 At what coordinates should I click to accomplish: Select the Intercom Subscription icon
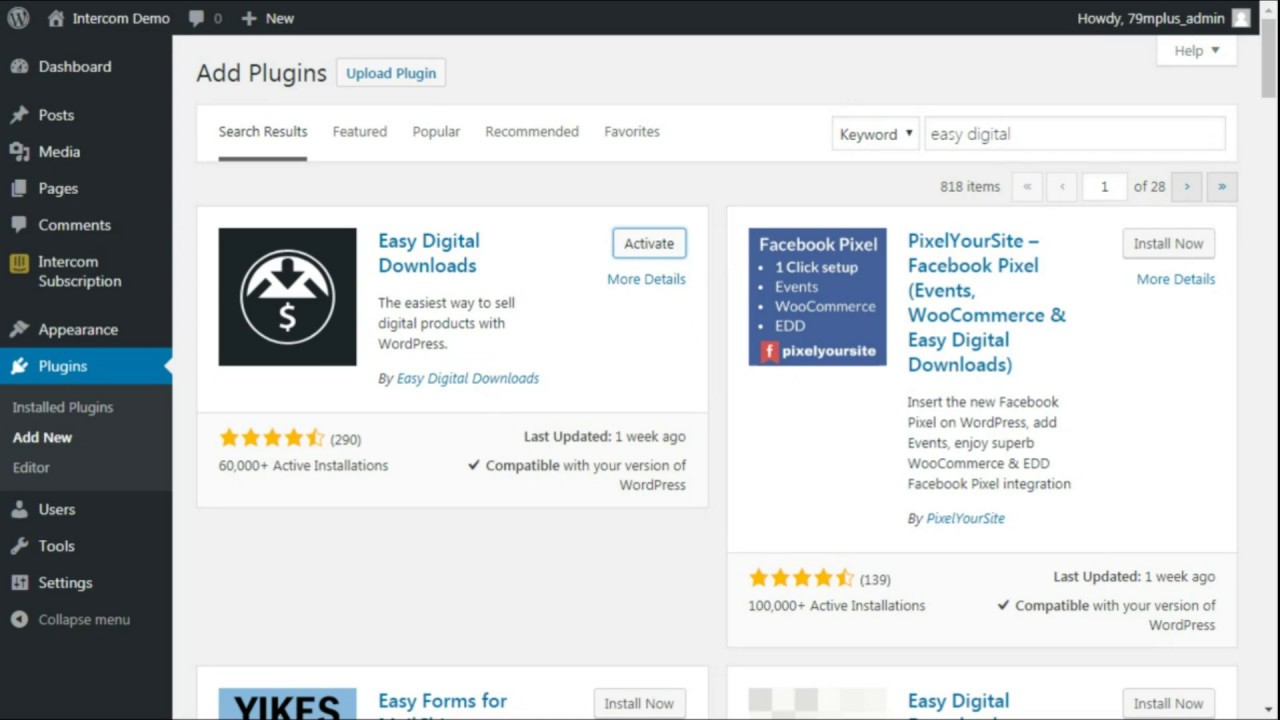pos(19,264)
